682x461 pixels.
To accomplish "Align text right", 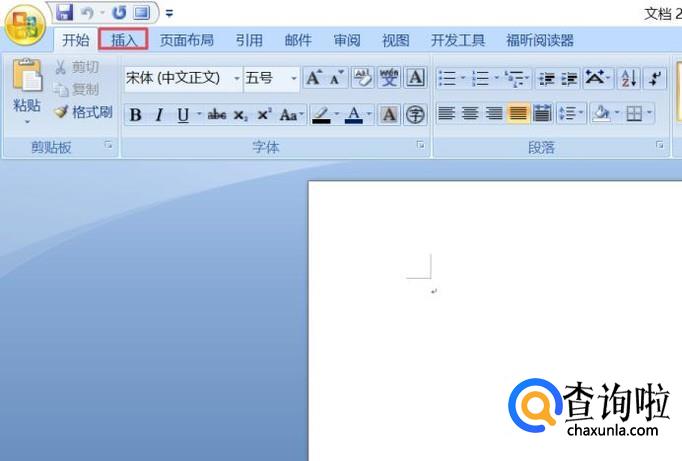I will 494,114.
